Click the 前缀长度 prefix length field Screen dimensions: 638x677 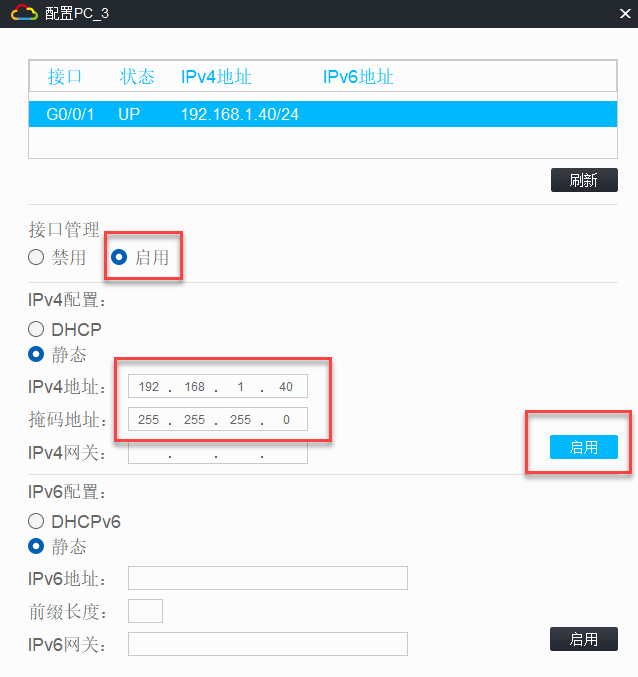pyautogui.click(x=145, y=611)
